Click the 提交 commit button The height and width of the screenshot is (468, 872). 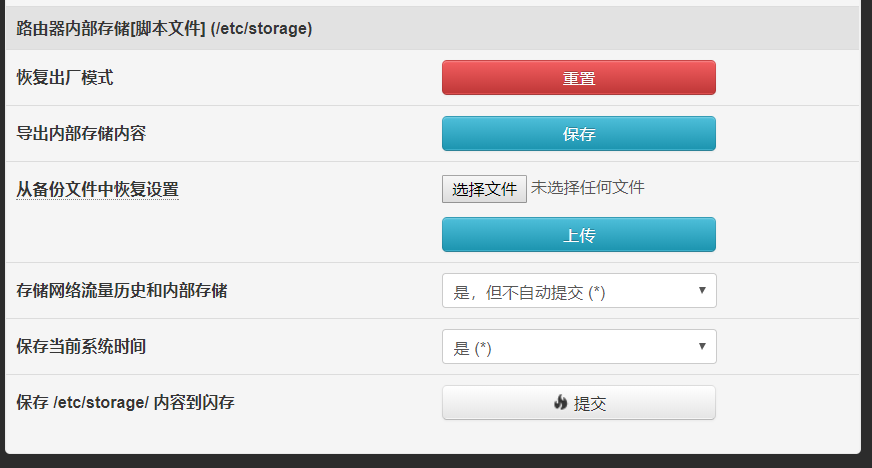[x=579, y=402]
